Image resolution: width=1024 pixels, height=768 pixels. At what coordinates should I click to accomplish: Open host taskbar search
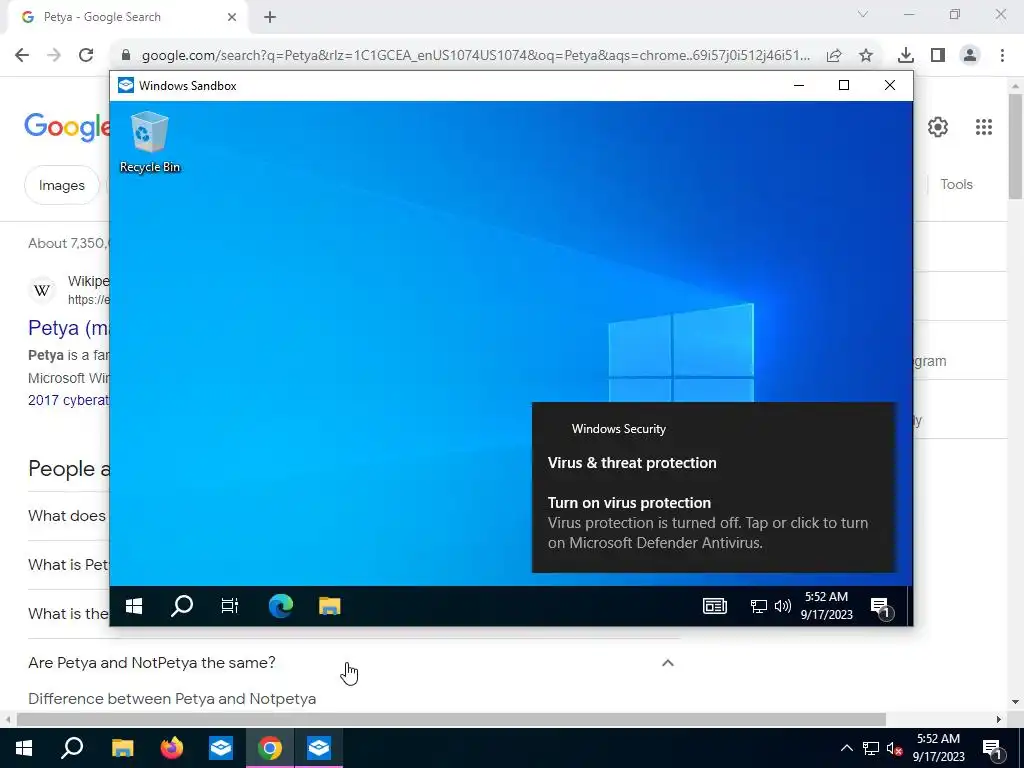click(x=72, y=748)
